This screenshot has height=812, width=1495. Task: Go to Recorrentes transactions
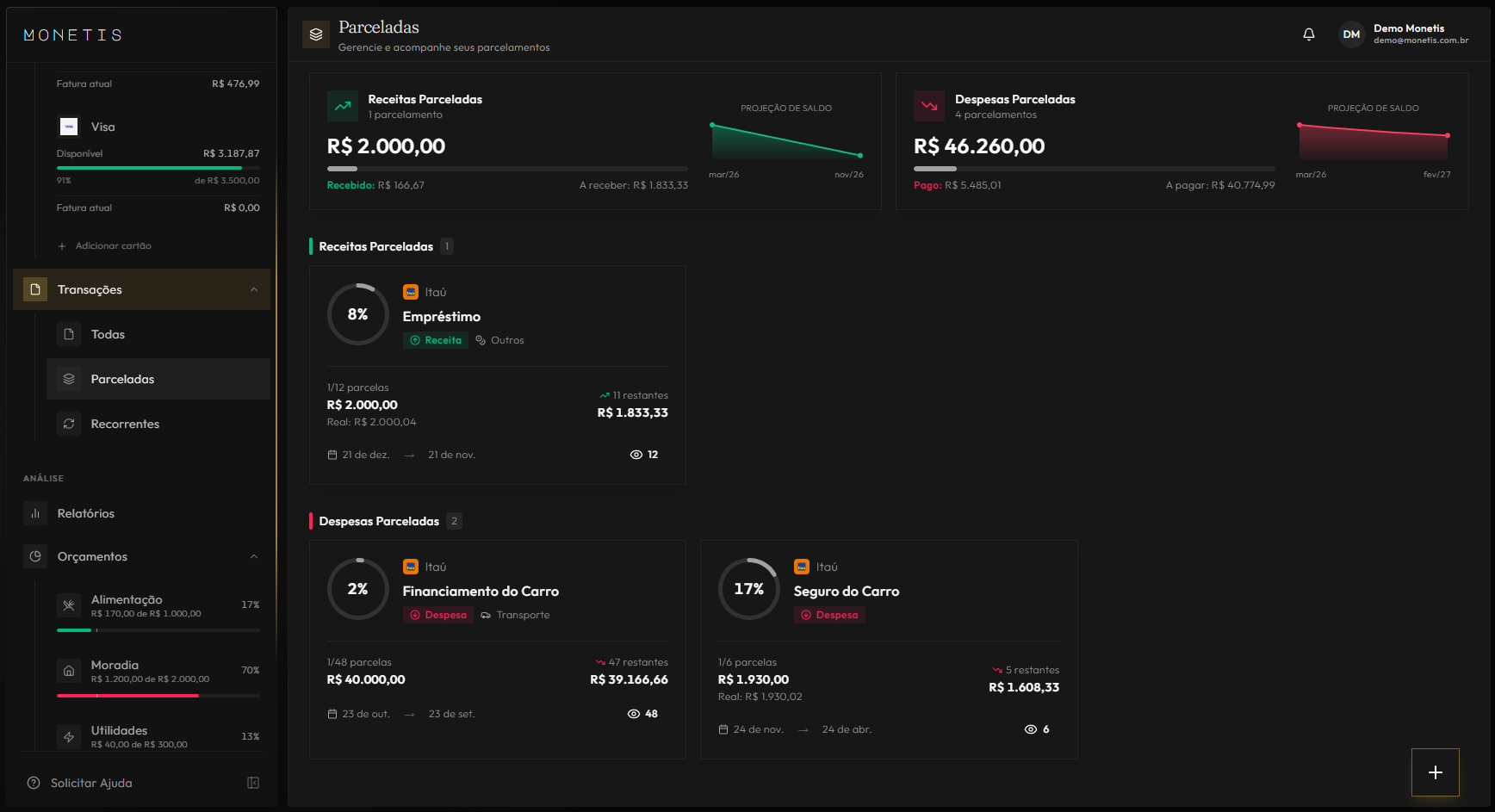pyautogui.click(x=125, y=424)
